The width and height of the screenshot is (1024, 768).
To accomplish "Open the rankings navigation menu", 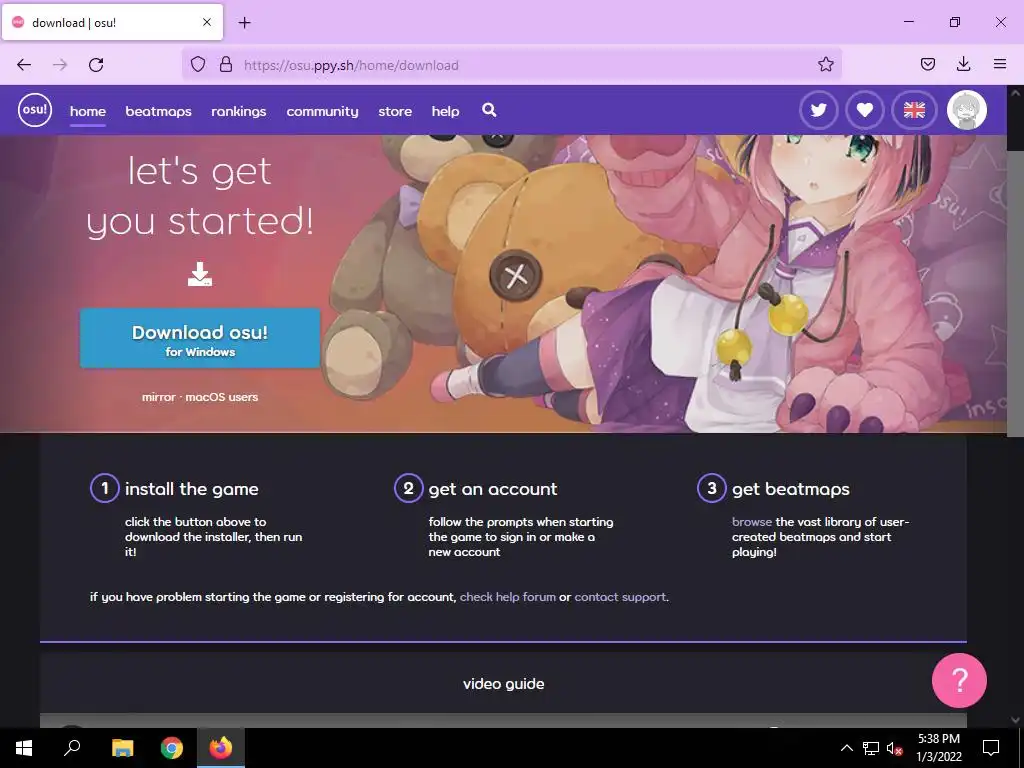I will [239, 111].
